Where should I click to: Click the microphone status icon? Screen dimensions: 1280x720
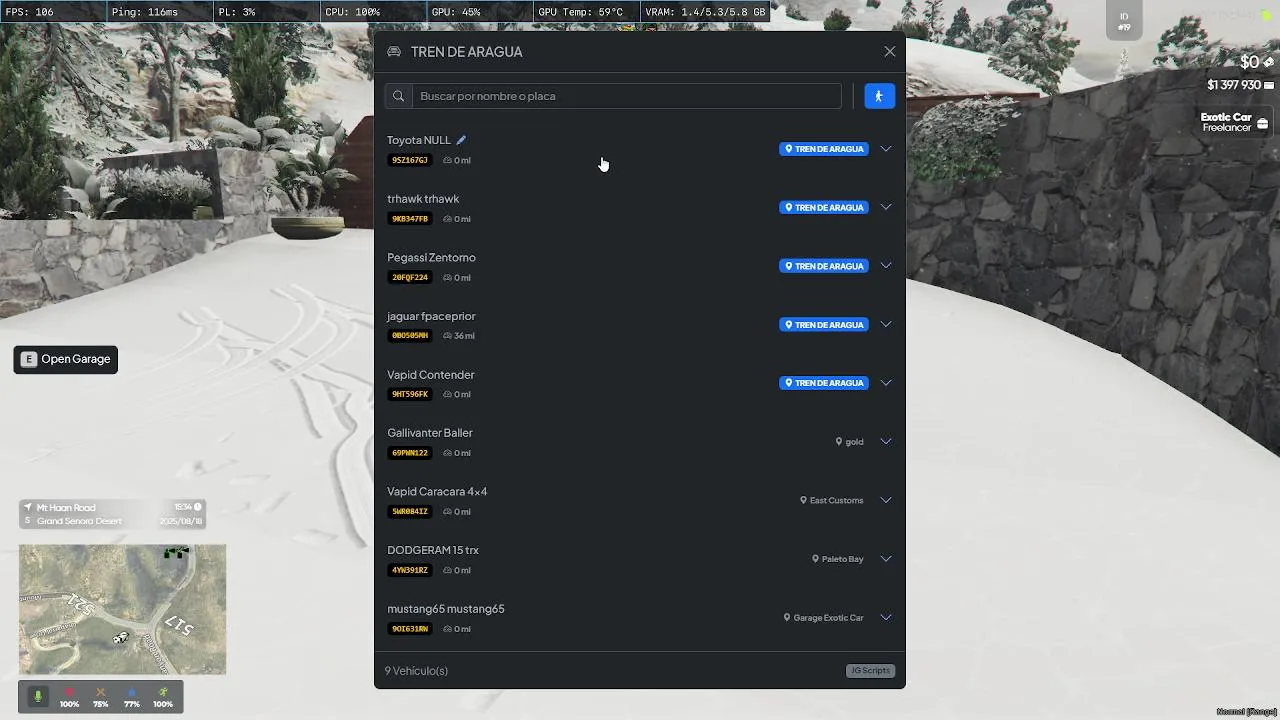click(x=39, y=696)
